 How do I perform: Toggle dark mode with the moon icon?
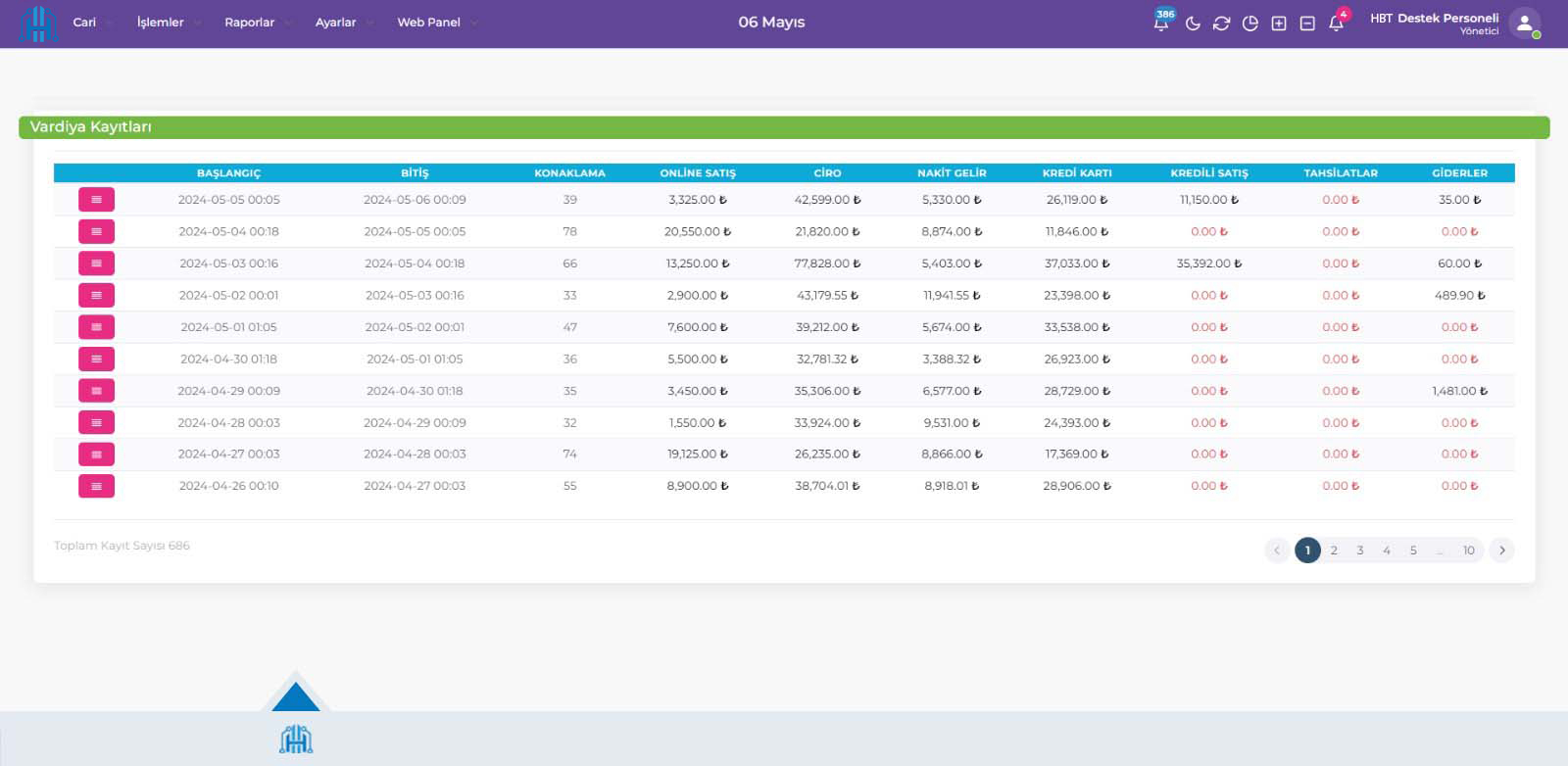(1193, 24)
